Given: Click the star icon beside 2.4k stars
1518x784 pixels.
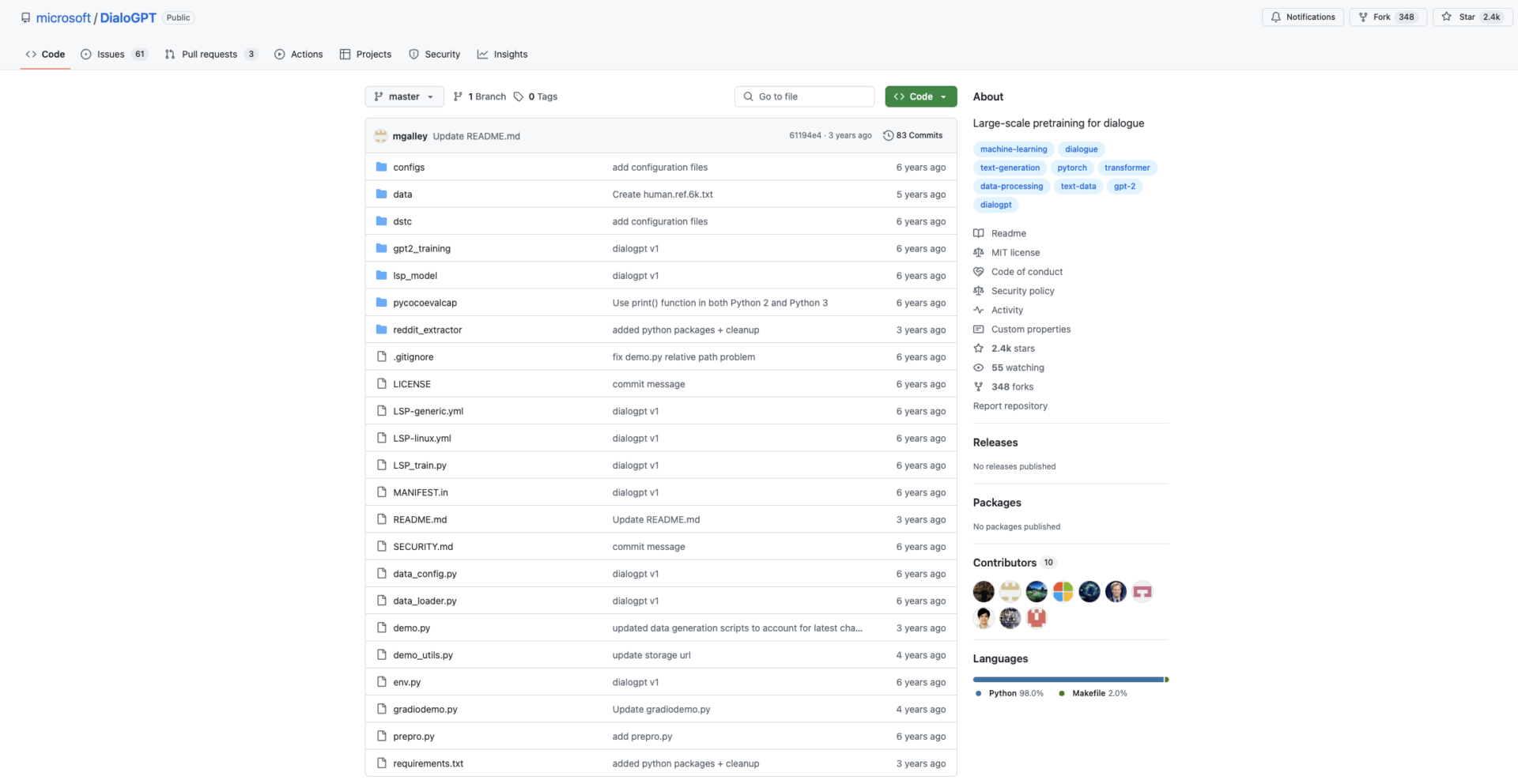Looking at the screenshot, I should click(979, 348).
